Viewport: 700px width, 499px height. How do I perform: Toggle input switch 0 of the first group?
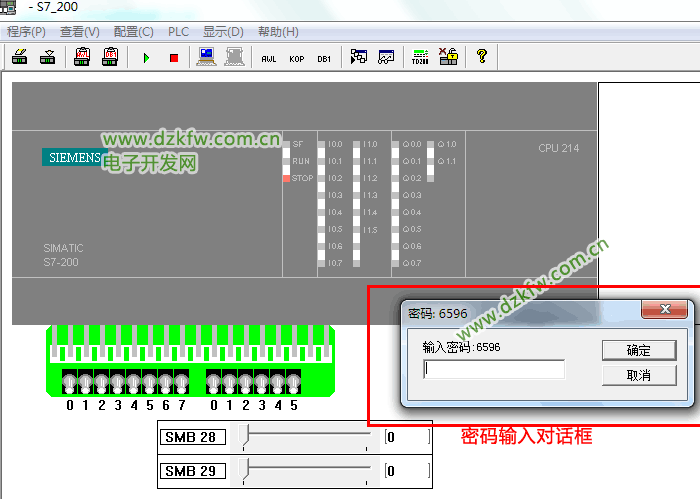(70, 381)
